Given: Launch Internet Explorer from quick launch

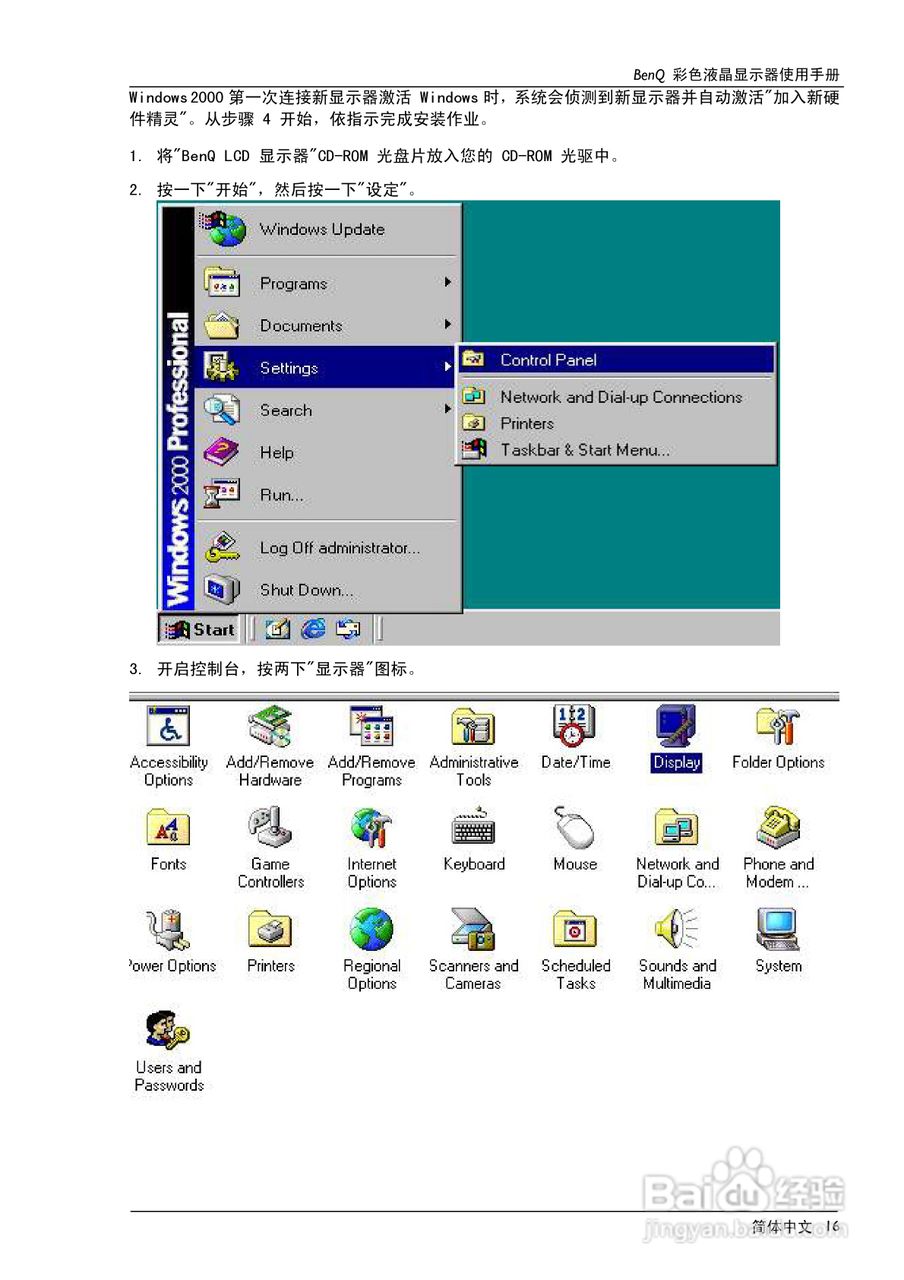Looking at the screenshot, I should [x=313, y=630].
